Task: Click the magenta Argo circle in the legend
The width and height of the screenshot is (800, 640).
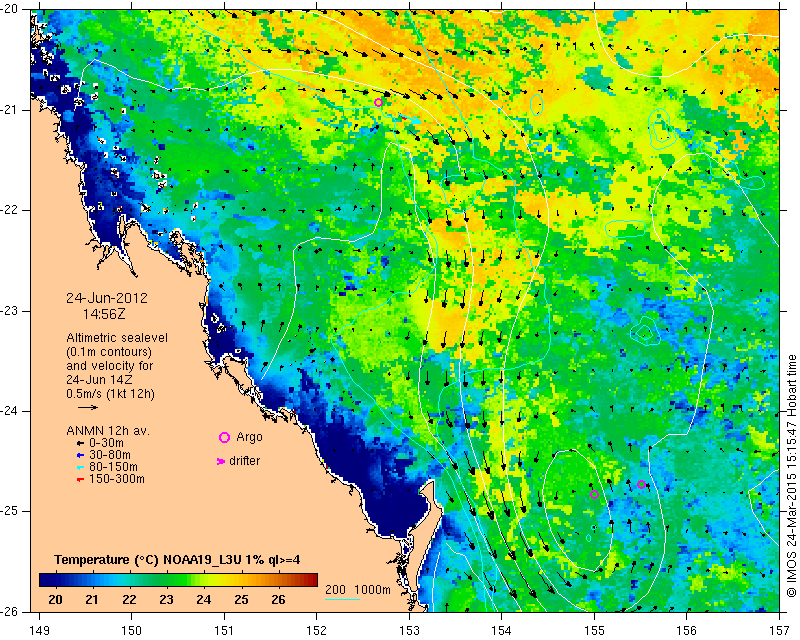Action: click(224, 437)
